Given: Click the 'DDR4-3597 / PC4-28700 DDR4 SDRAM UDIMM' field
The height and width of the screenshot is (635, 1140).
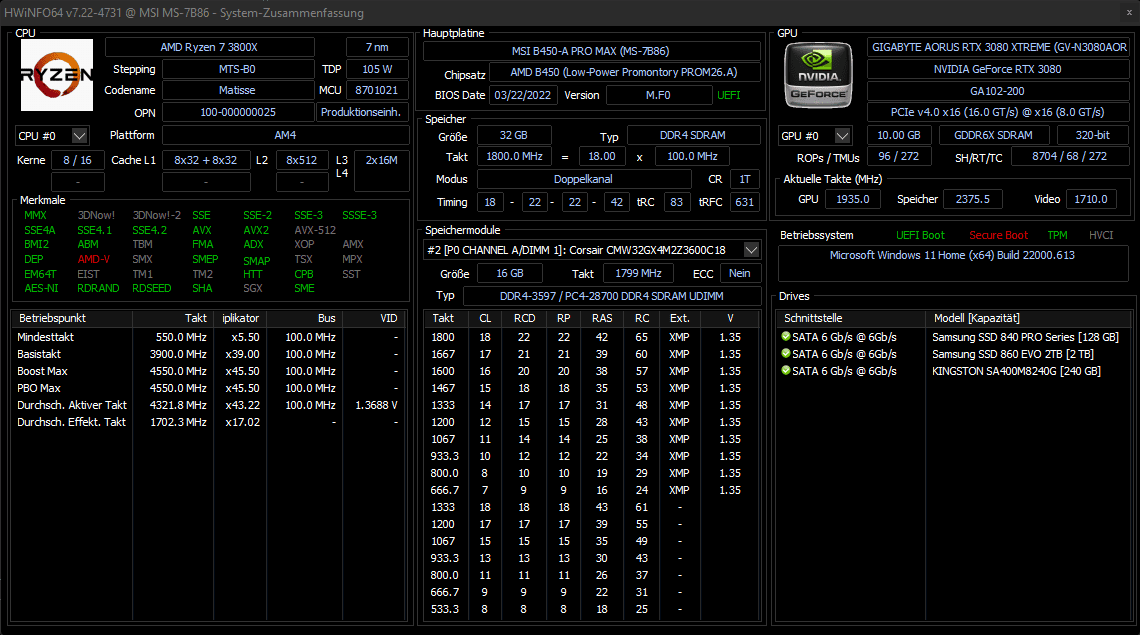Looking at the screenshot, I should click(x=611, y=296).
